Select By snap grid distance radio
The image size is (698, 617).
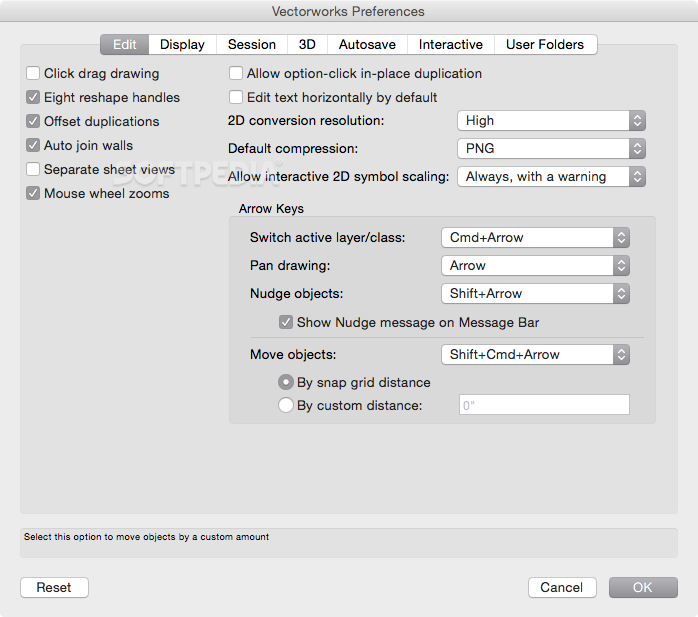pyautogui.click(x=286, y=382)
